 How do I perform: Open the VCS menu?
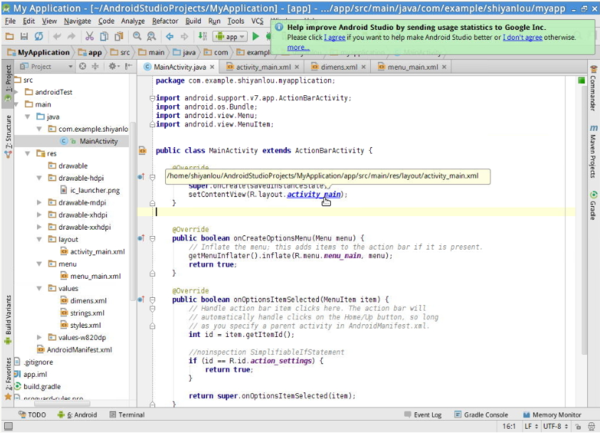click(x=257, y=21)
